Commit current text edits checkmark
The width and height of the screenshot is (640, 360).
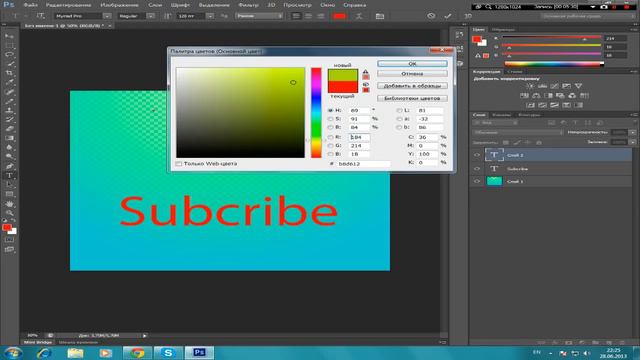point(448,16)
